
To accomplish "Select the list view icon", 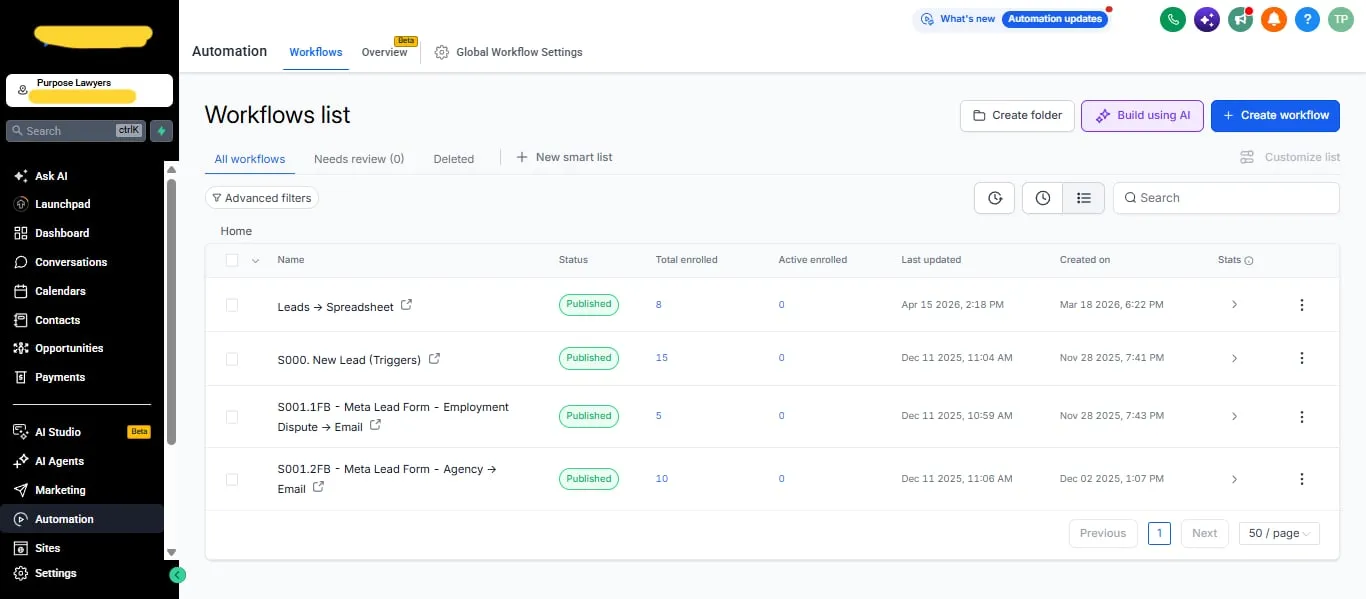I will click(1084, 198).
